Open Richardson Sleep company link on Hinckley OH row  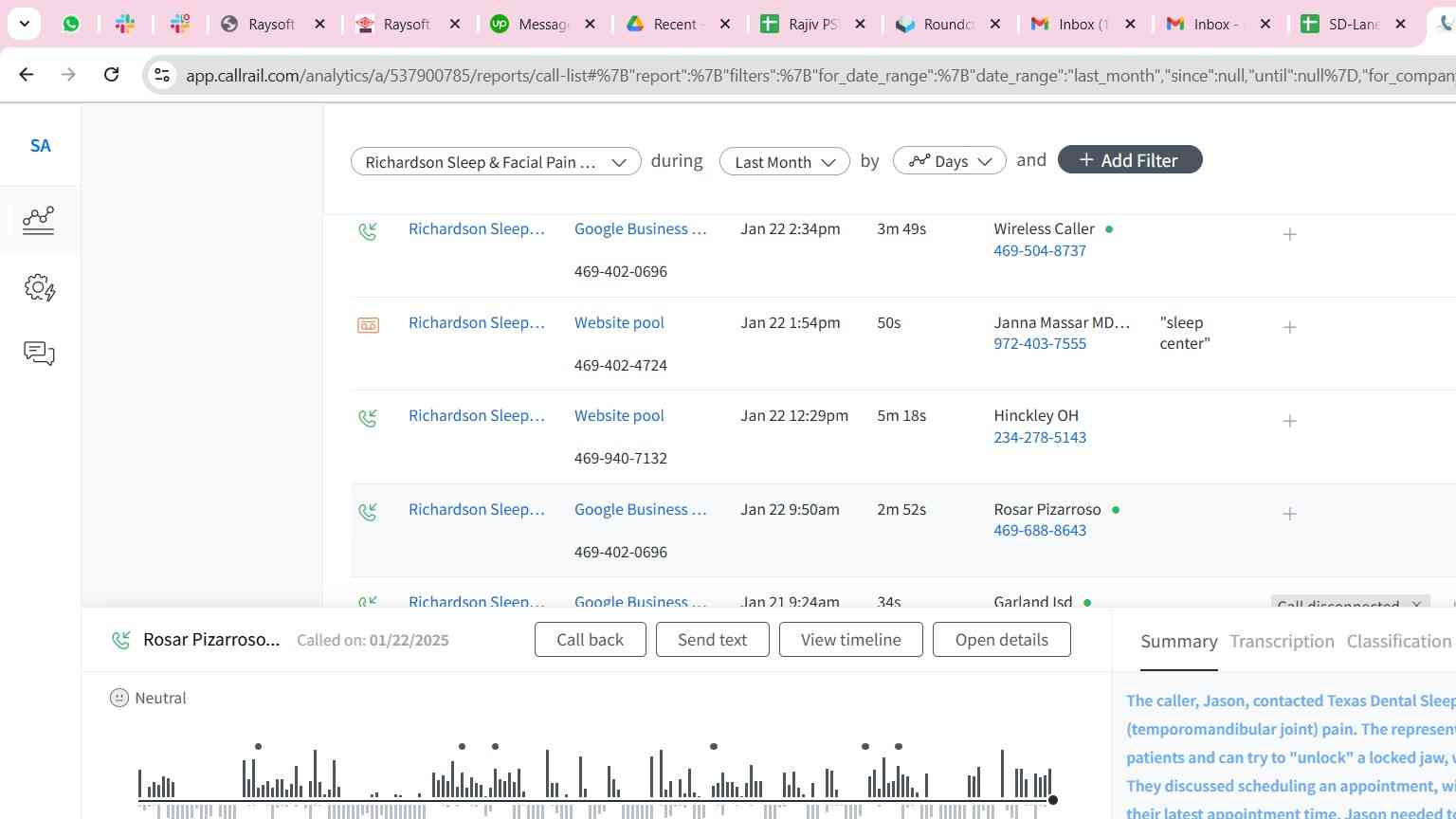[x=477, y=415]
